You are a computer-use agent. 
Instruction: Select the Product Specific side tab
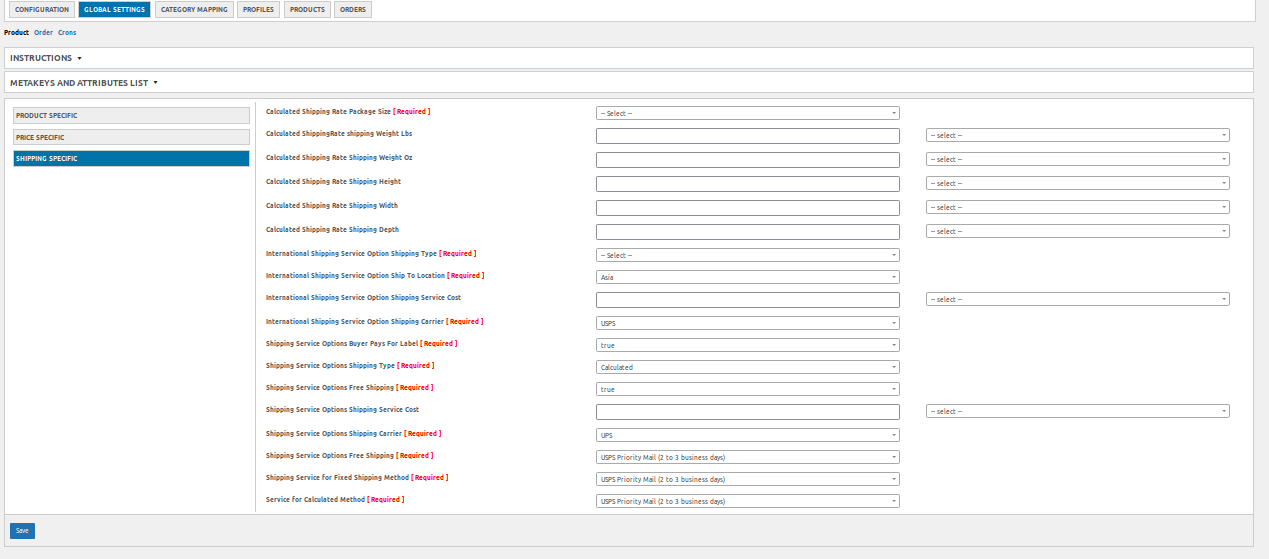point(131,115)
